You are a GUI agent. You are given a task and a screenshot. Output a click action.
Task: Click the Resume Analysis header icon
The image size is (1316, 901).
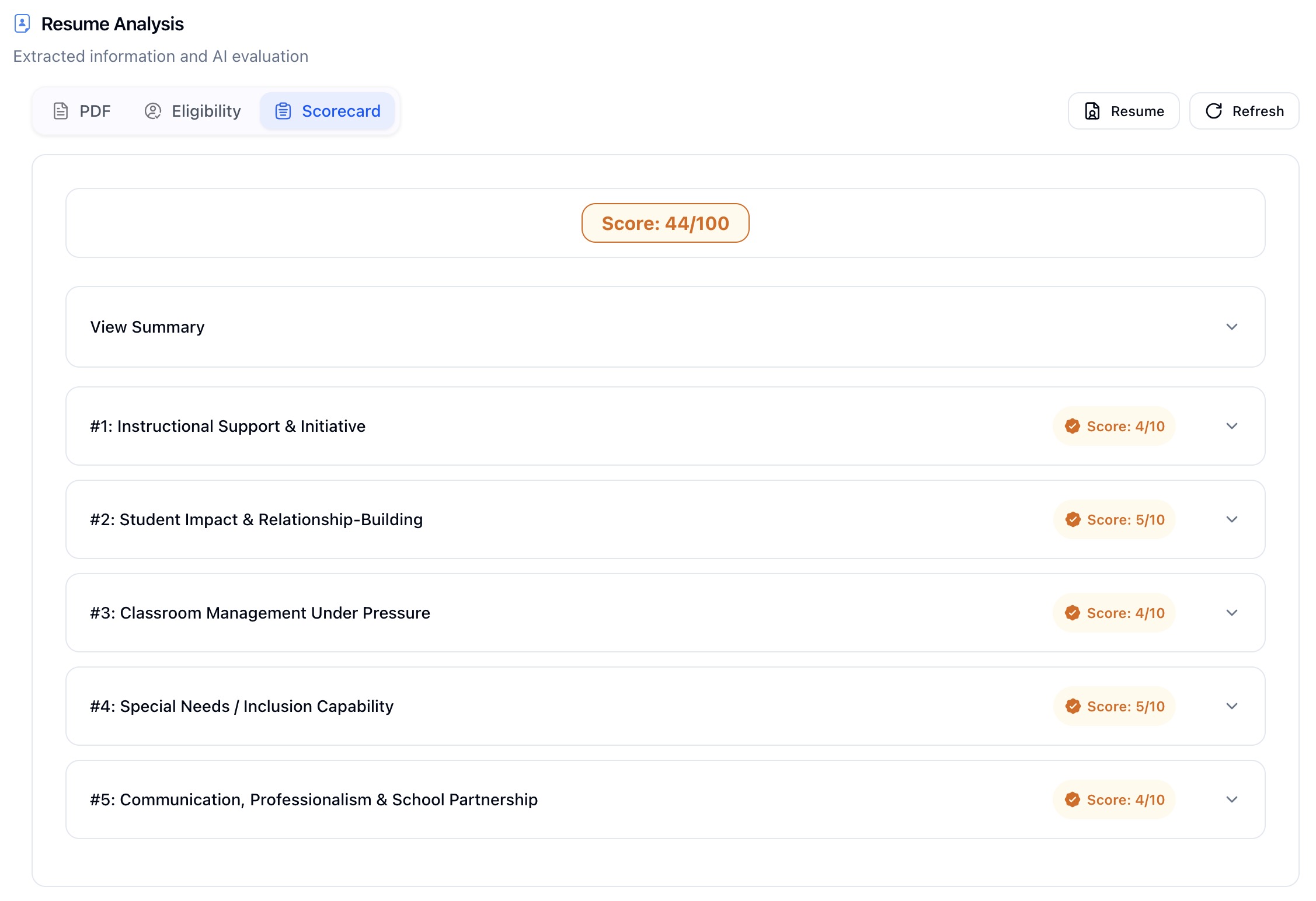(x=22, y=24)
